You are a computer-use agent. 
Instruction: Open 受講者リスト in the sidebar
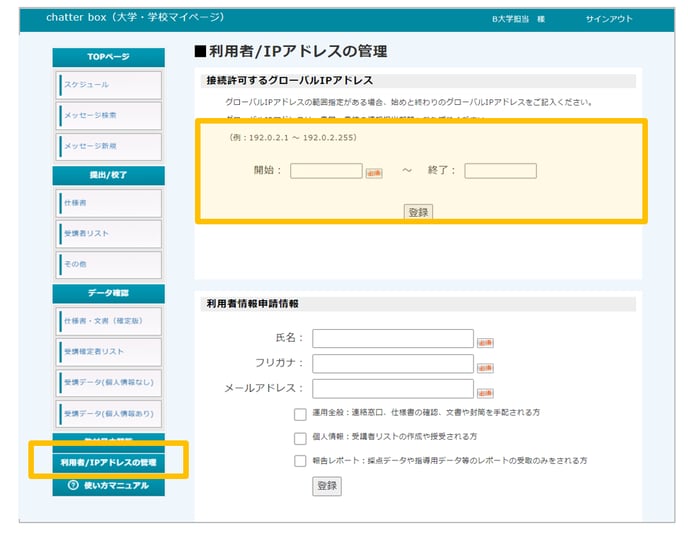coord(110,233)
